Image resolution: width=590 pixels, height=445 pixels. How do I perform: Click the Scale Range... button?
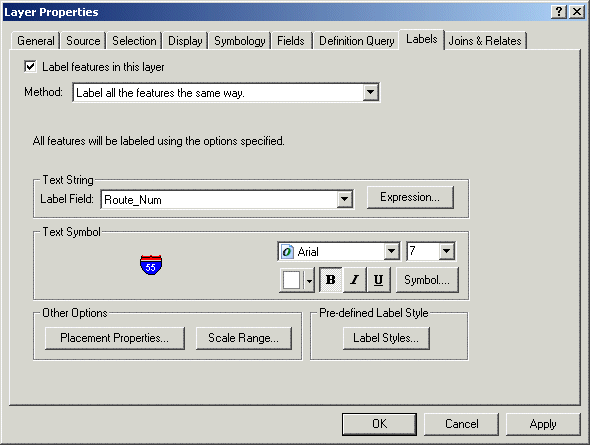point(244,338)
